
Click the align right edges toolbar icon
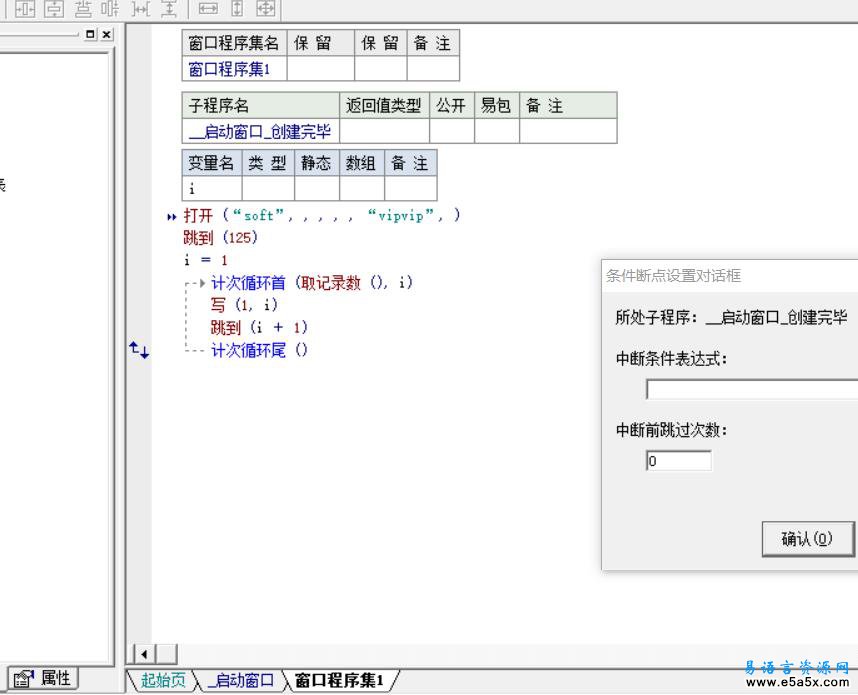[111, 8]
